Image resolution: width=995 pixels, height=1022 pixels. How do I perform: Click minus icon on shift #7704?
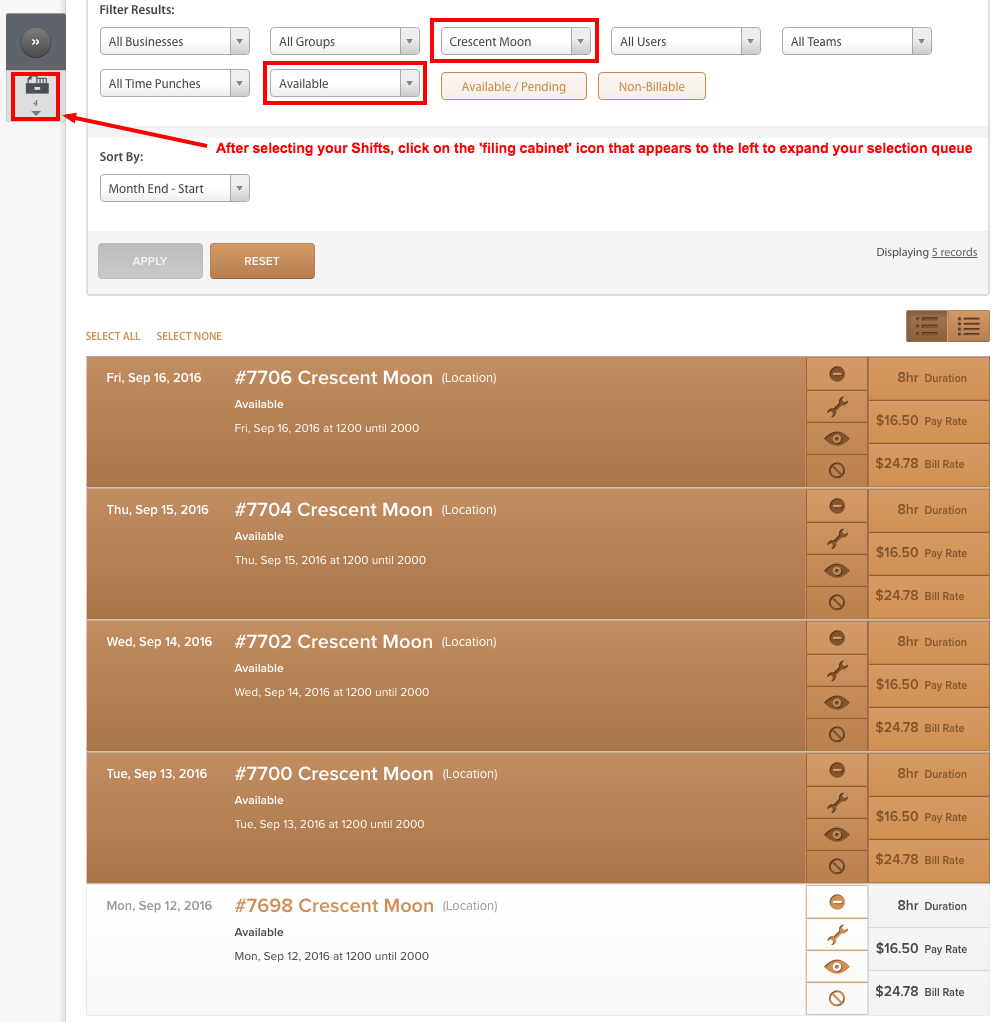(837, 506)
